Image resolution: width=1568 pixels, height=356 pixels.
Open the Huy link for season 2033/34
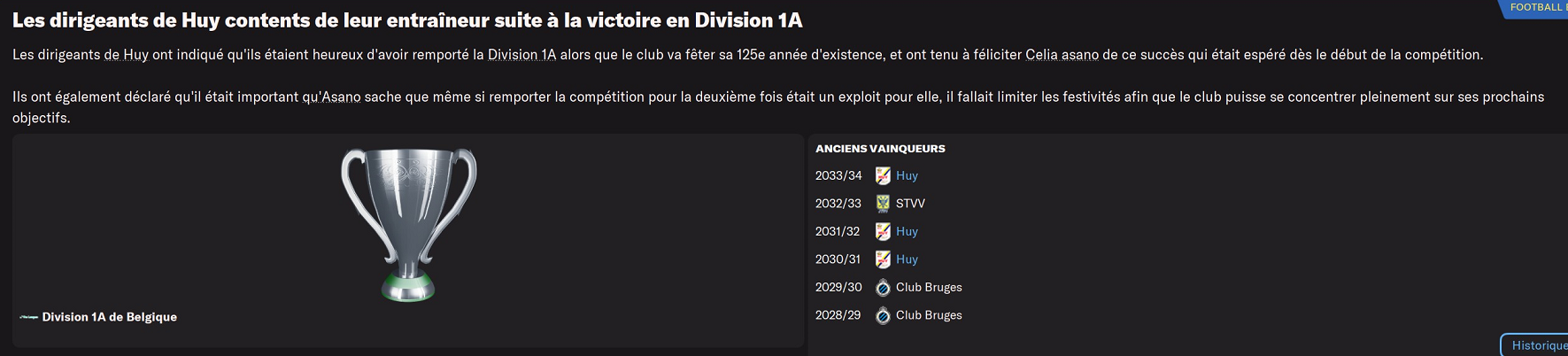tap(907, 175)
